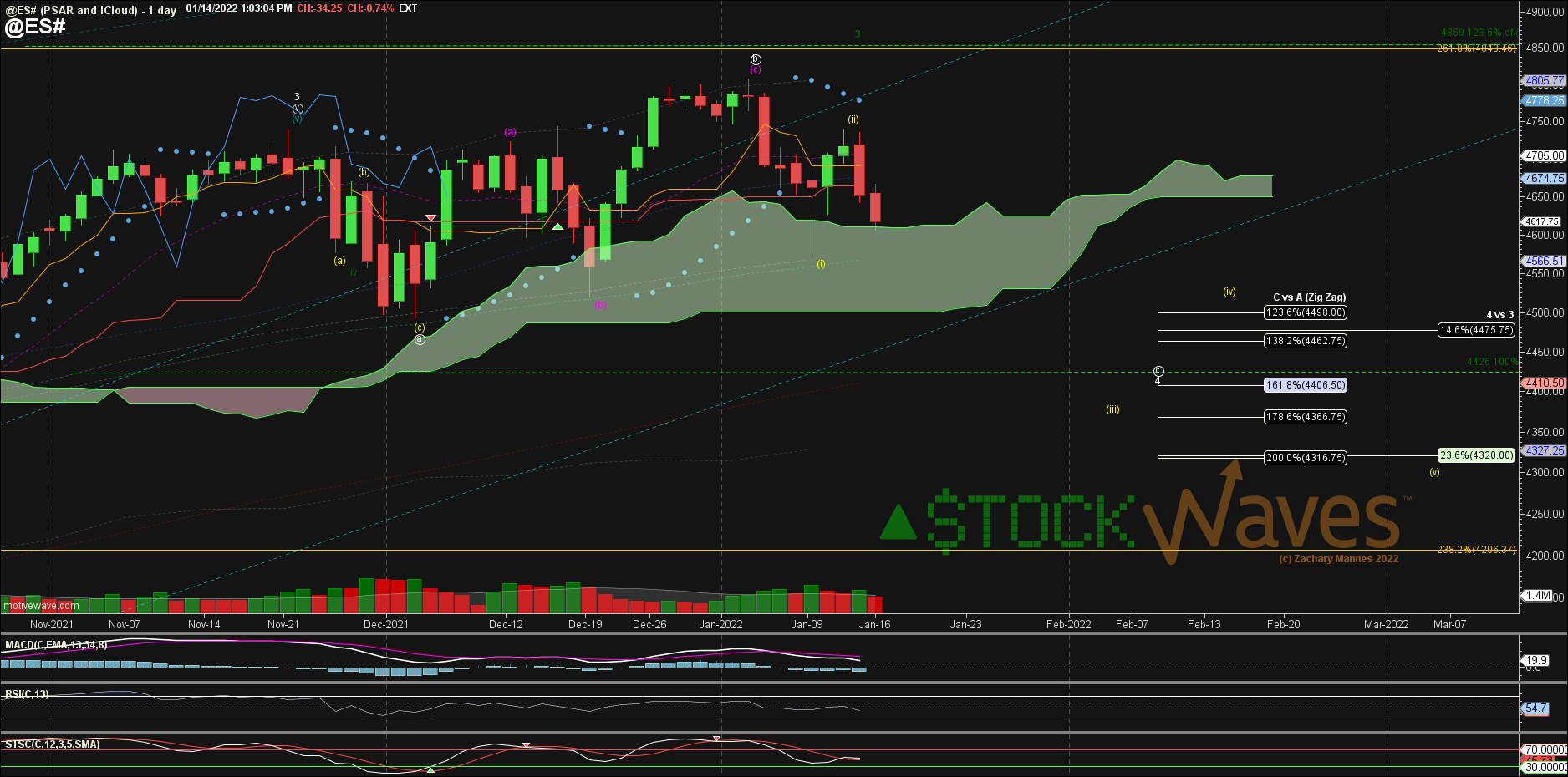Image resolution: width=1568 pixels, height=777 pixels.
Task: Select the 138.2%(4462.75) Fibonacci label
Action: click(x=1306, y=341)
